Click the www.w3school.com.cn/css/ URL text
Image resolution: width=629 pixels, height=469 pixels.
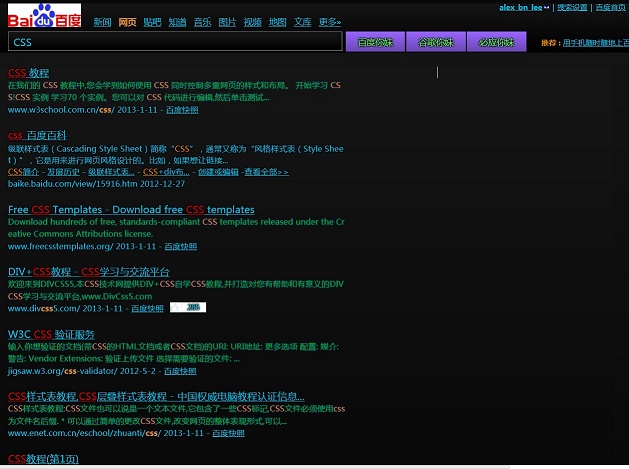[61, 110]
